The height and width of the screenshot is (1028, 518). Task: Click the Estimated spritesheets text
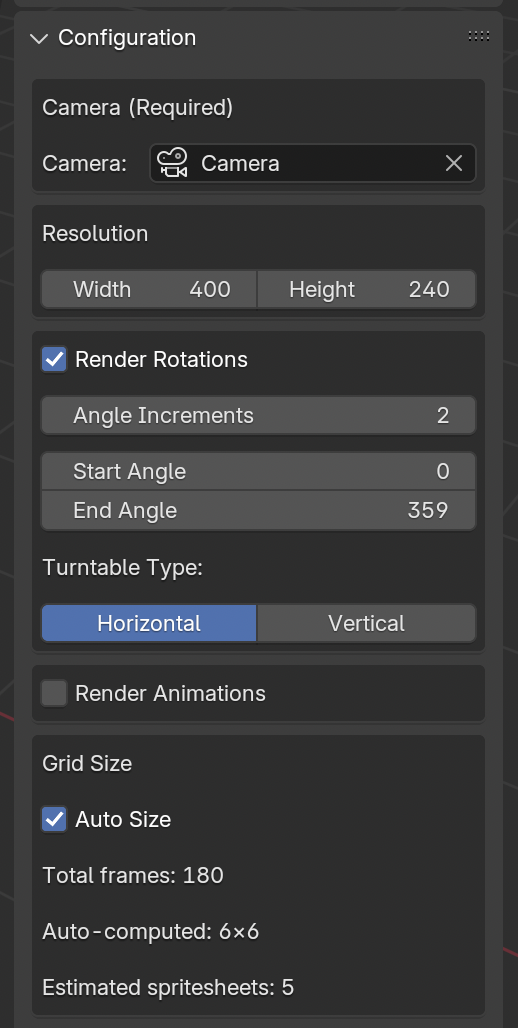169,987
